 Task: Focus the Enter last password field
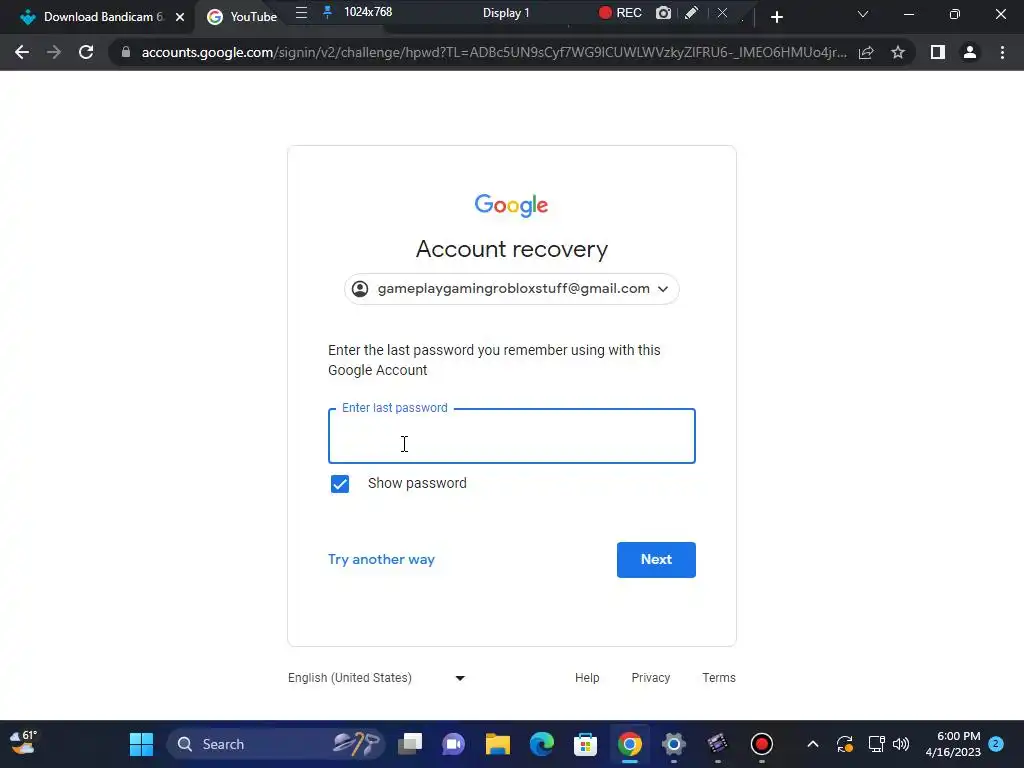[512, 436]
